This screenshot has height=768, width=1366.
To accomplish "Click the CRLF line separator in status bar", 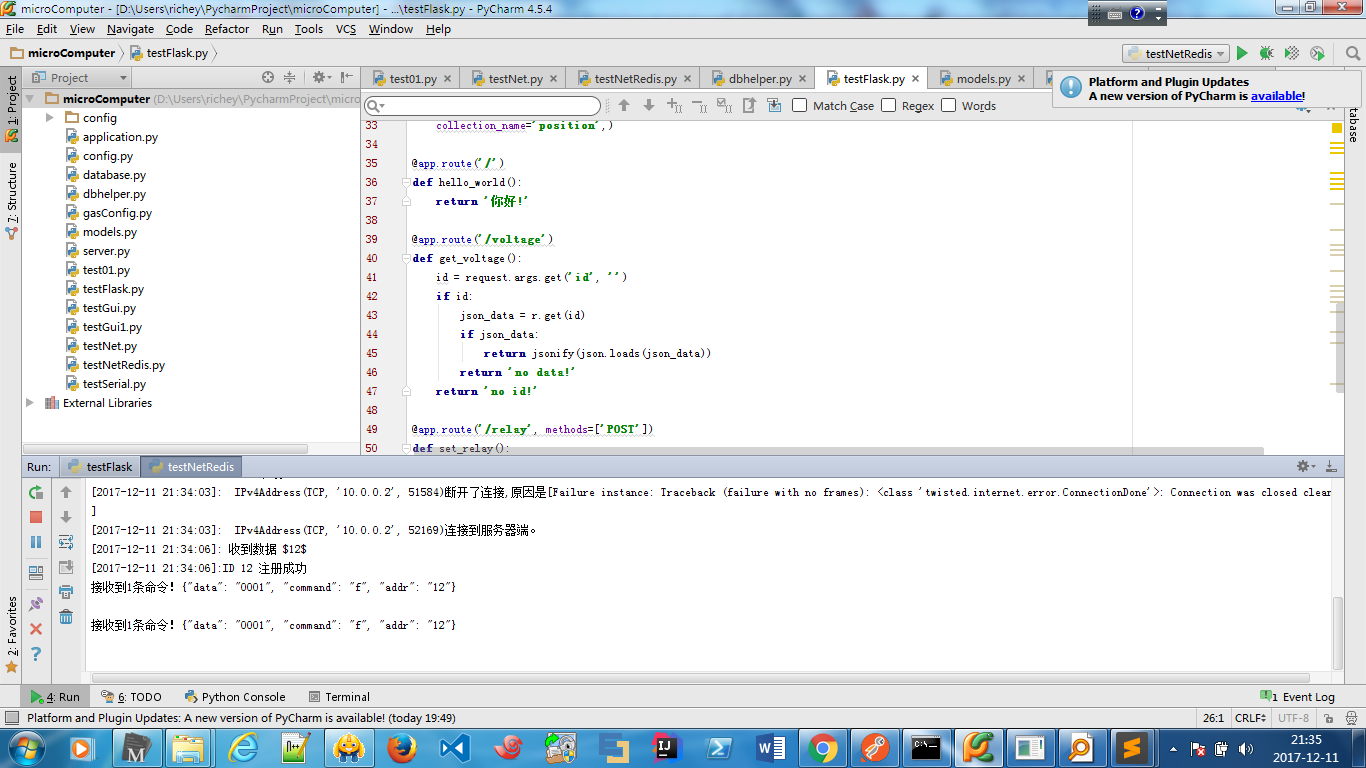I will point(1250,718).
